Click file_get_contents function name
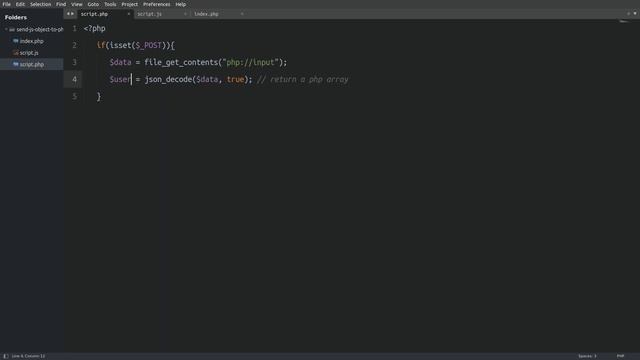 181,62
